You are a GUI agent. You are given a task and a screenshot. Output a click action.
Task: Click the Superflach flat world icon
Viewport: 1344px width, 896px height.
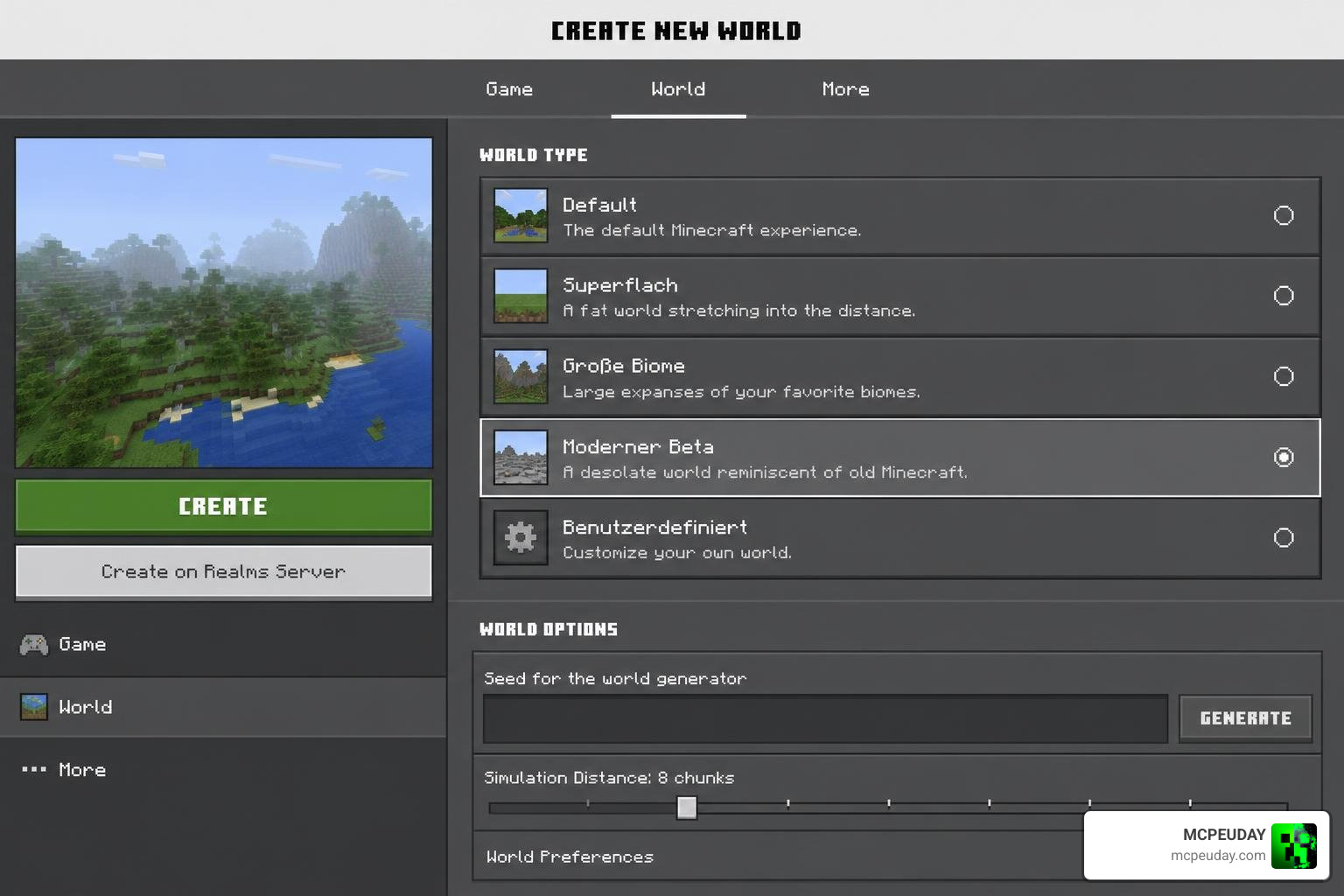point(521,296)
